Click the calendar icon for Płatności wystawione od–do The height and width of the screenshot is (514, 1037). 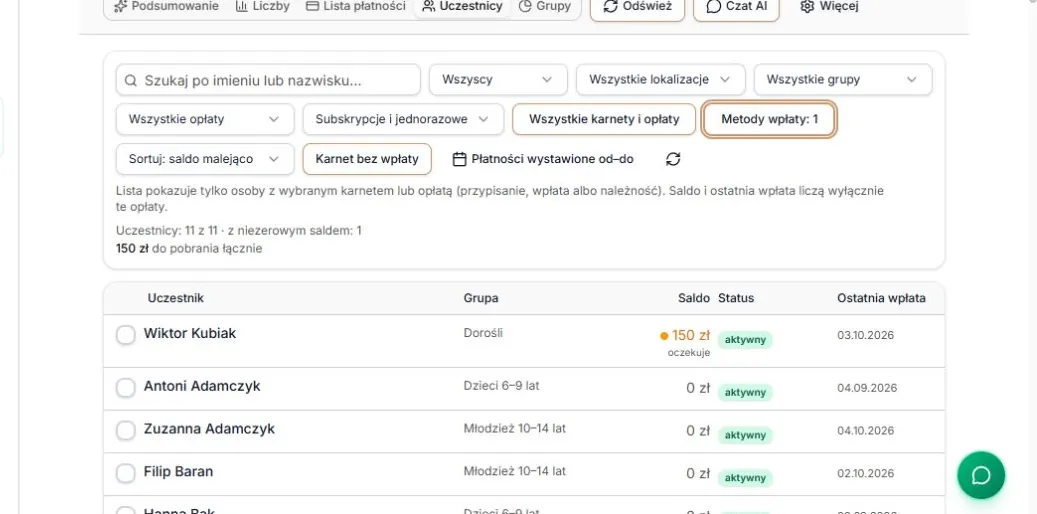point(460,159)
